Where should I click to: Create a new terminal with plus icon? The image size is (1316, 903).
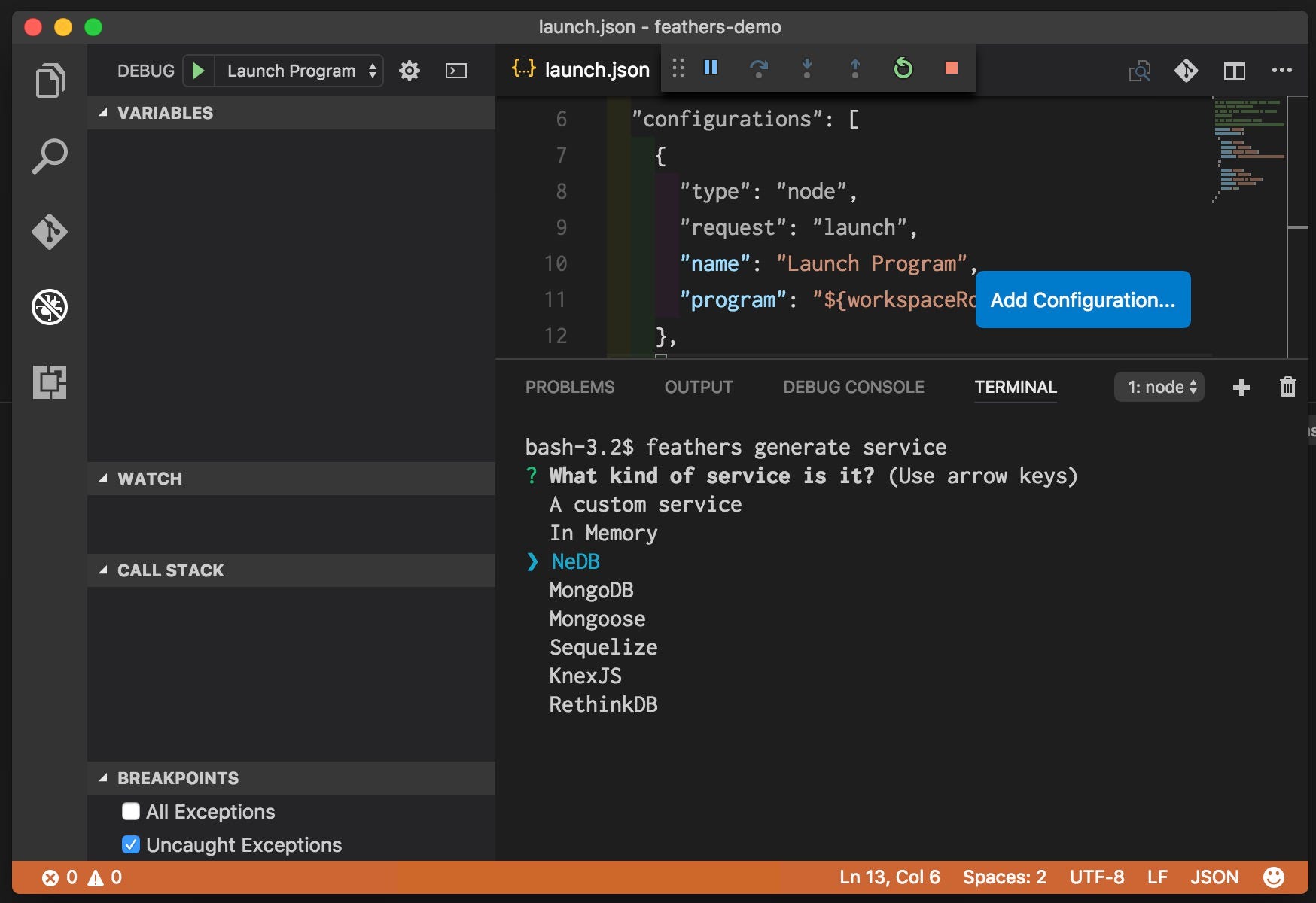click(1241, 387)
